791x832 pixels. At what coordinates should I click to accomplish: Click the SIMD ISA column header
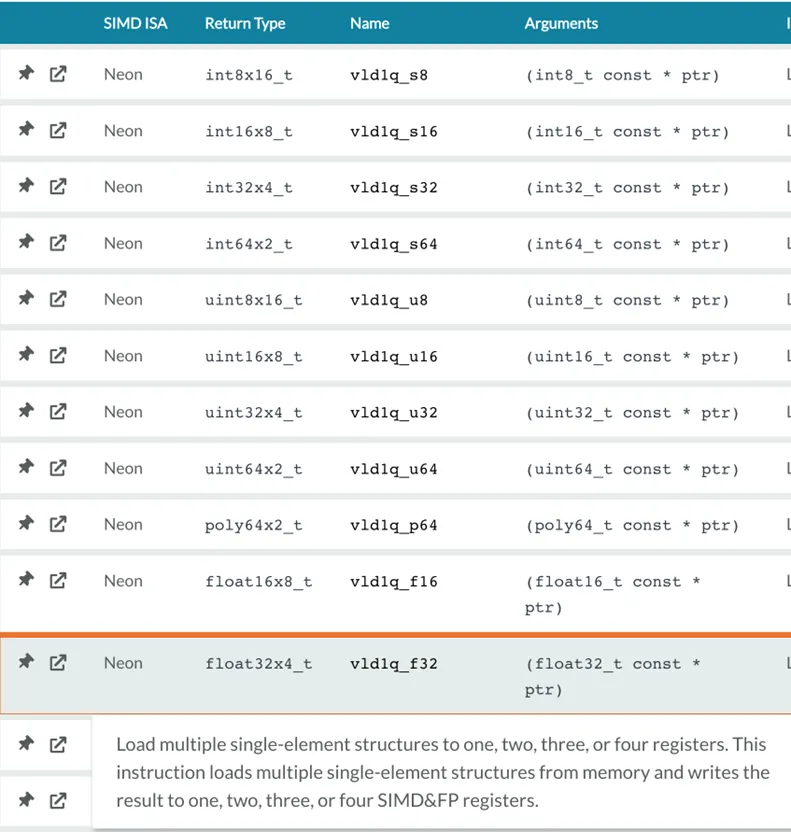pyautogui.click(x=136, y=23)
